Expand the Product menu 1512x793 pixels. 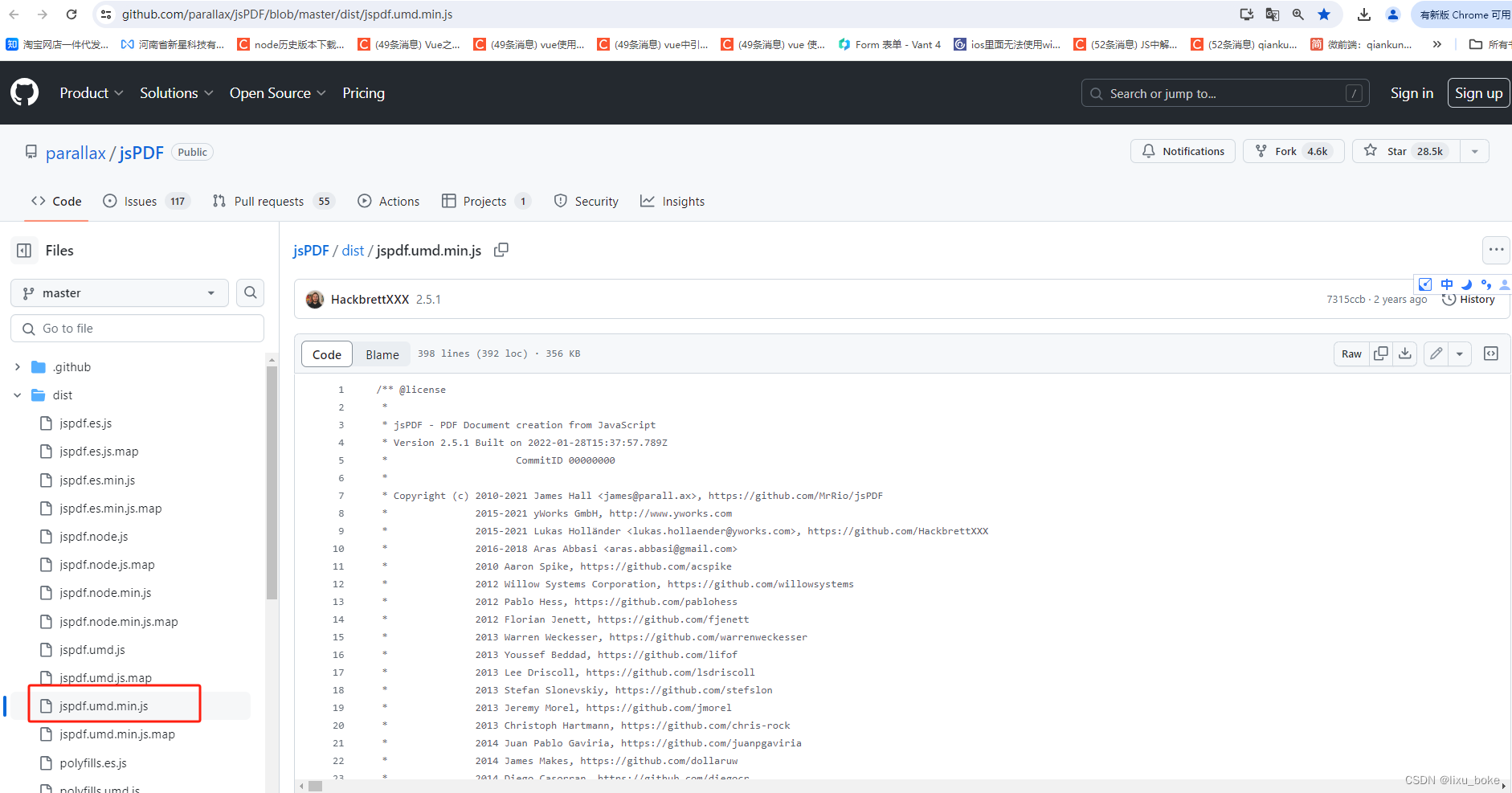tap(92, 93)
